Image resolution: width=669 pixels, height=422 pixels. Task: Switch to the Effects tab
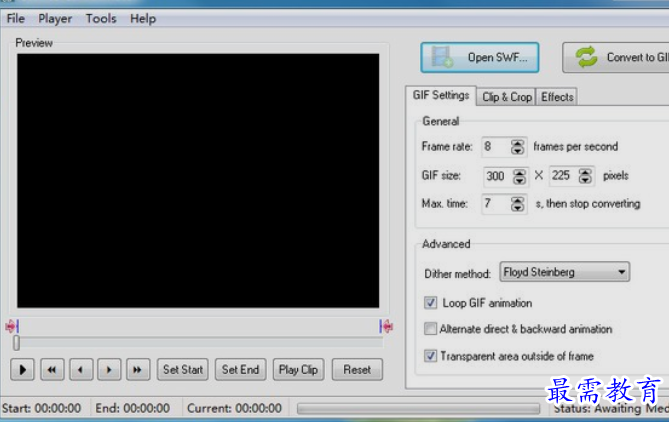tap(557, 97)
